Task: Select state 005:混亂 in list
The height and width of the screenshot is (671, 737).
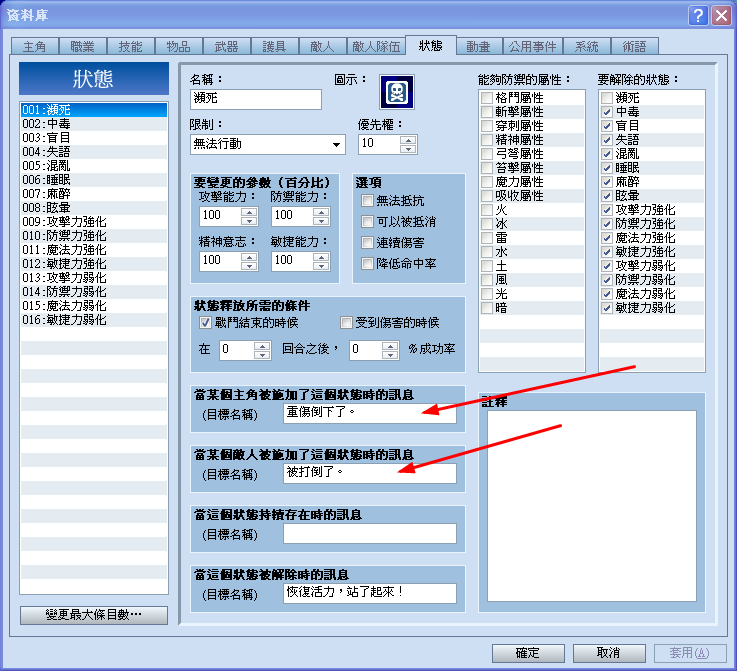Action: pos(94,166)
